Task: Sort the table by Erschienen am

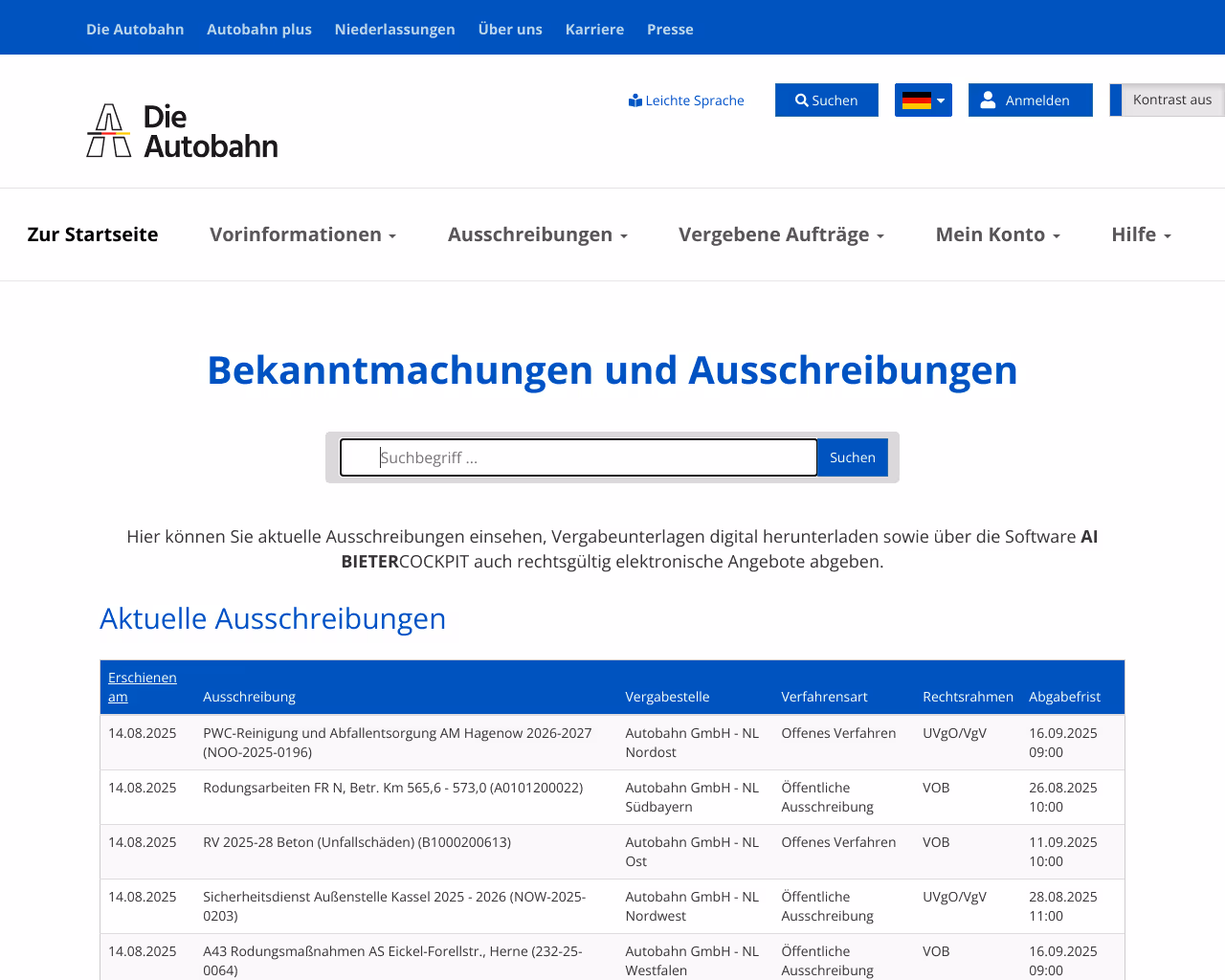Action: click(x=142, y=686)
